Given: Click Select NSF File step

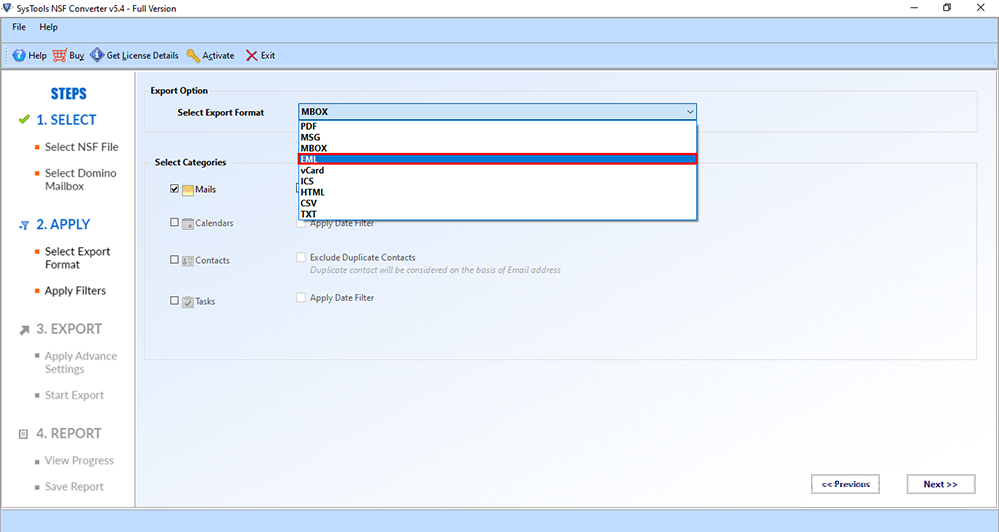Looking at the screenshot, I should point(82,147).
